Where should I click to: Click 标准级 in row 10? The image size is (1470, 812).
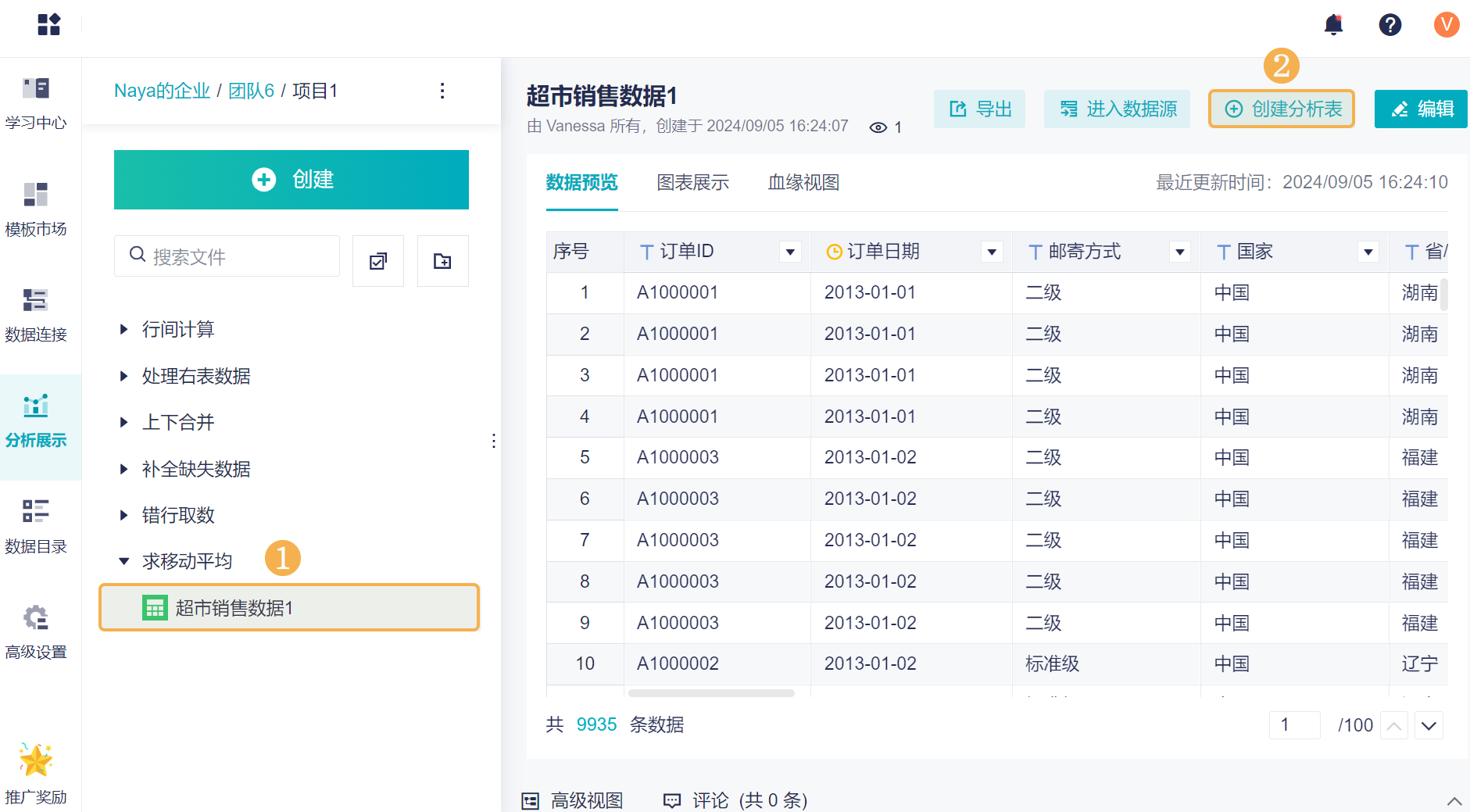pyautogui.click(x=1052, y=664)
